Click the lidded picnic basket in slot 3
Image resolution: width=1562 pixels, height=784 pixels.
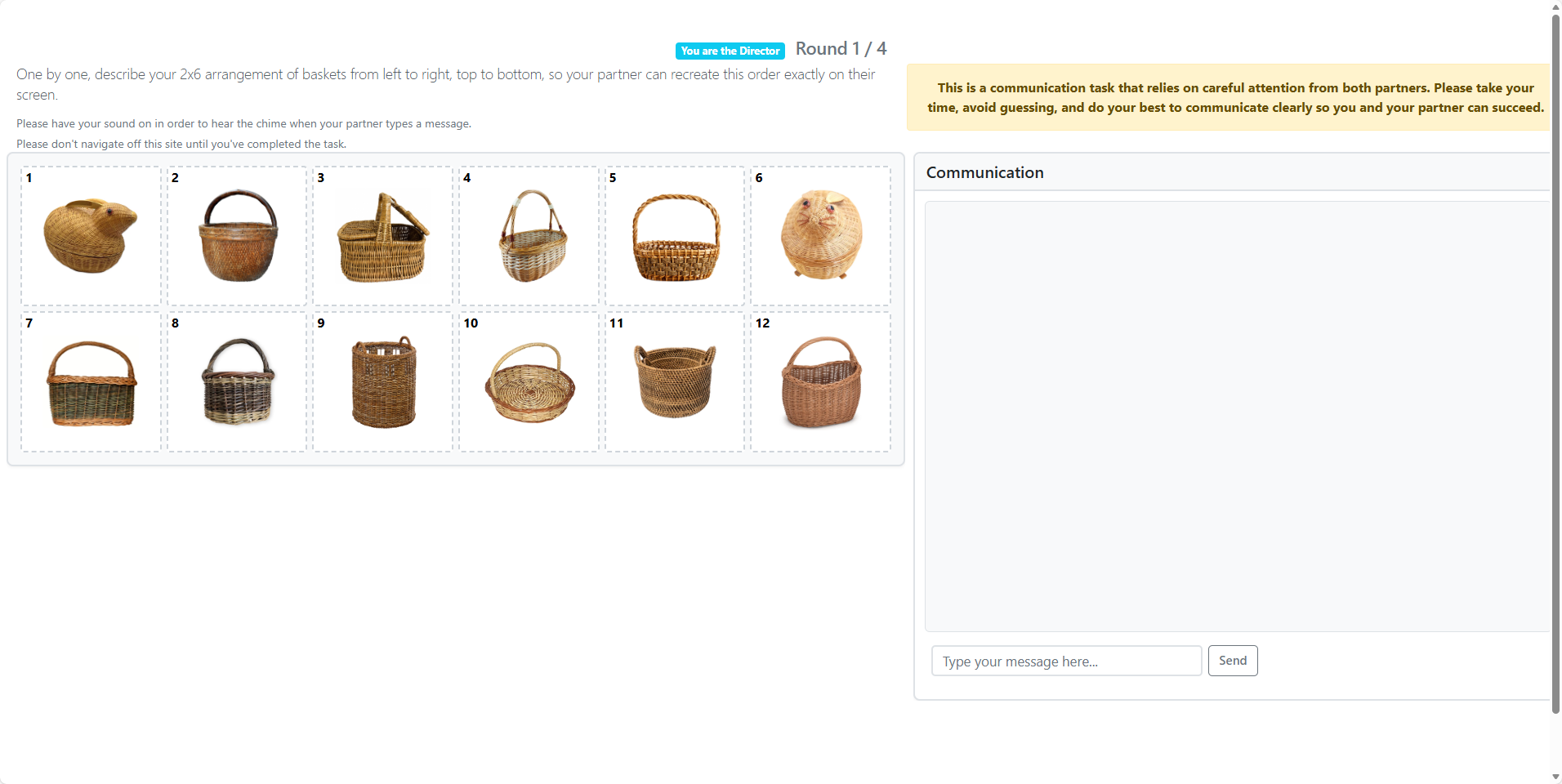click(x=382, y=239)
